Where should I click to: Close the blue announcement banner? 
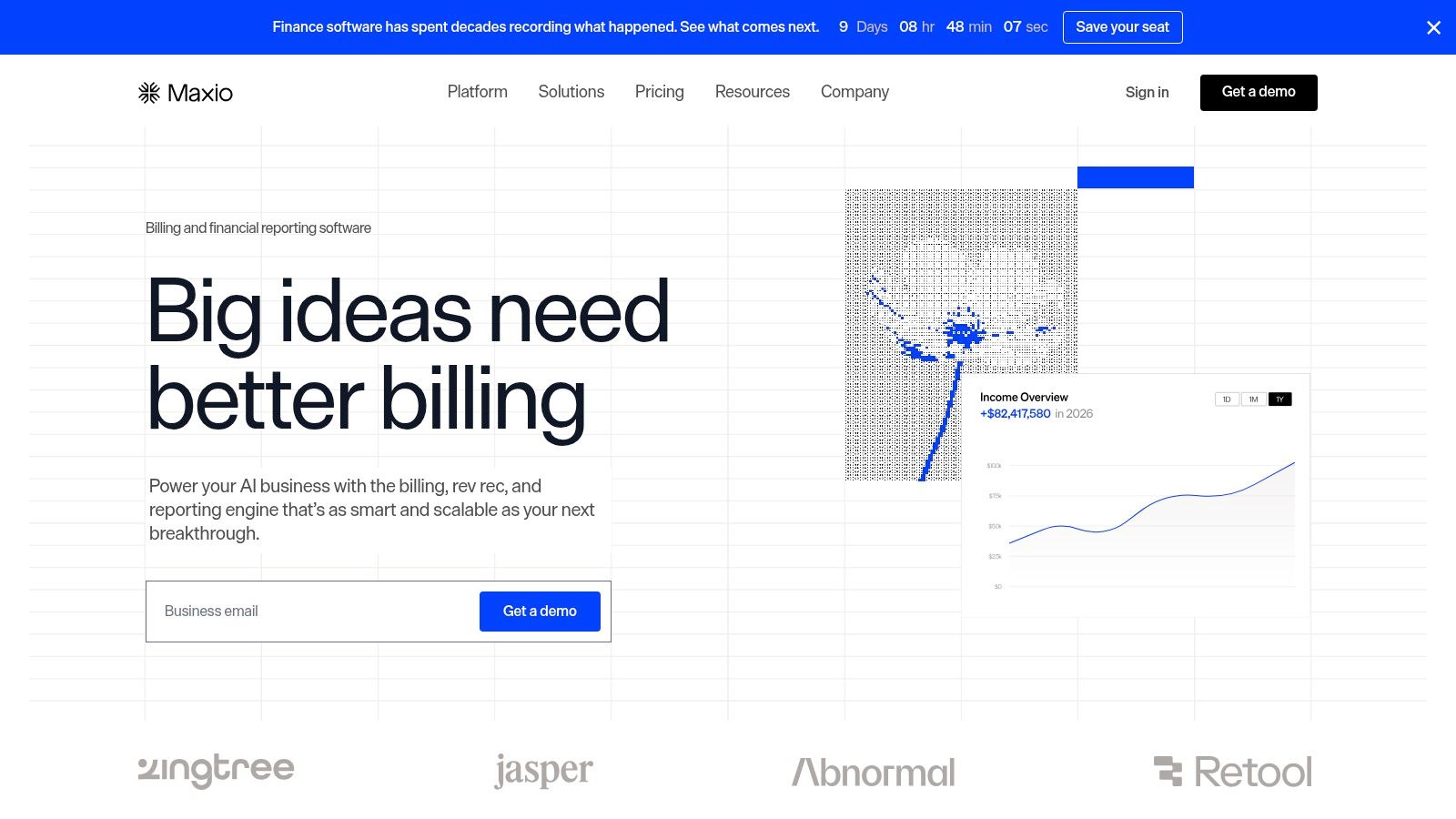[1433, 28]
